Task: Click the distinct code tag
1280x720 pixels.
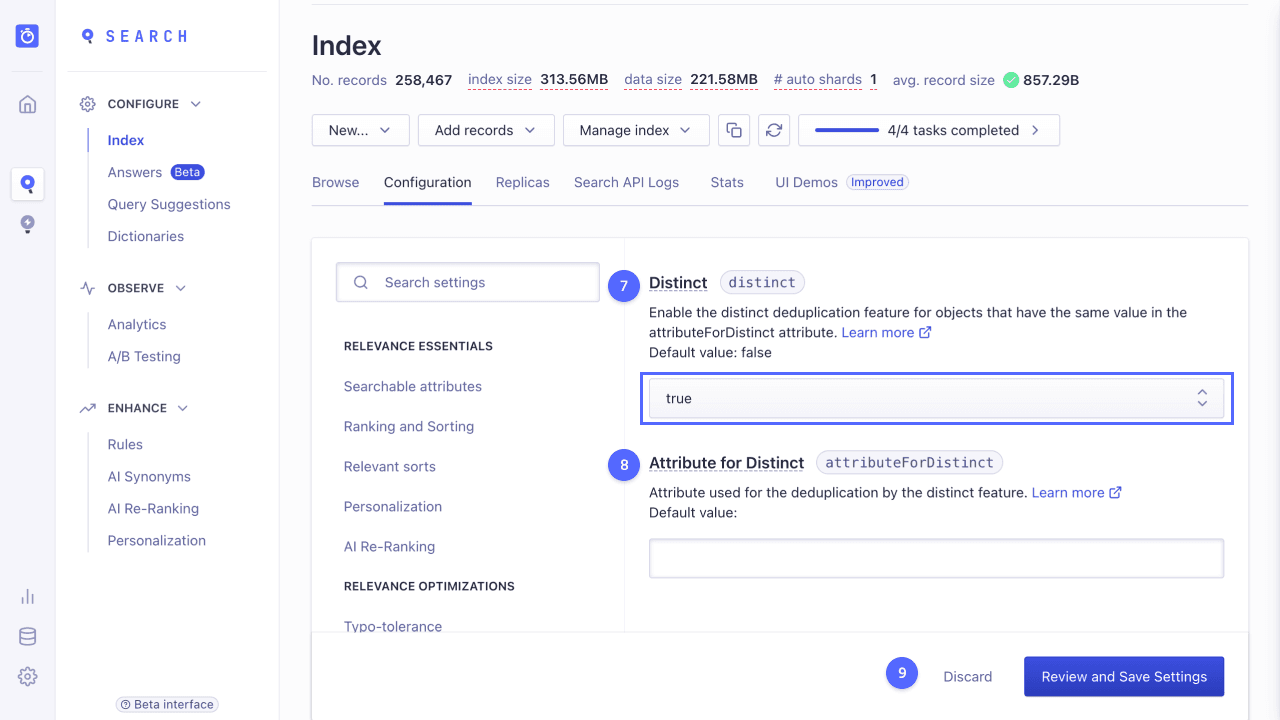Action: point(762,283)
